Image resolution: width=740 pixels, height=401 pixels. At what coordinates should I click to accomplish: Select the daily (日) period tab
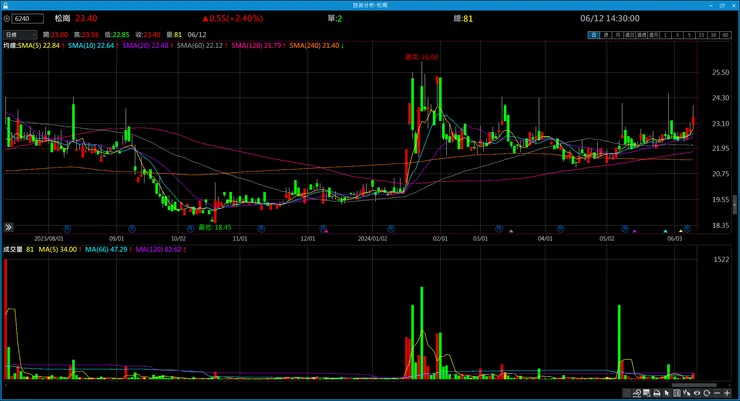pos(594,35)
